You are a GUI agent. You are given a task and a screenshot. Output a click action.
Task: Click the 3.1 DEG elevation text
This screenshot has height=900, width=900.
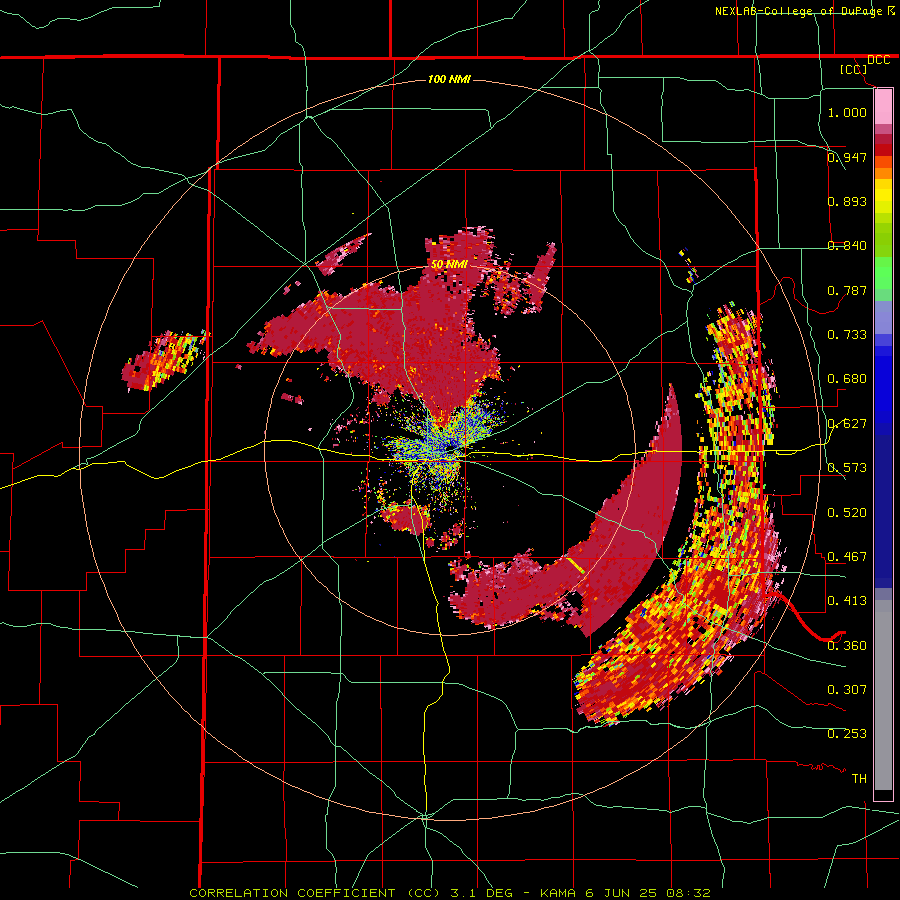click(481, 893)
